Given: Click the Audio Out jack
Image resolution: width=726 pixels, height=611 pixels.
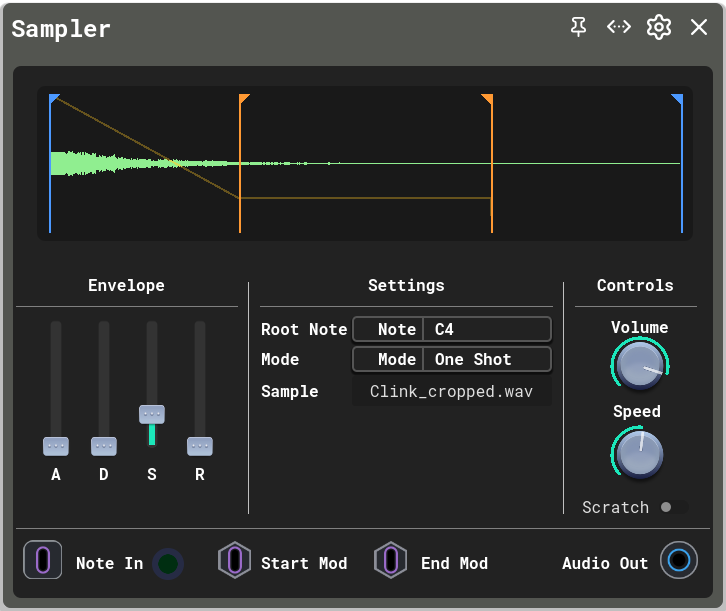Looking at the screenshot, I should click(679, 560).
